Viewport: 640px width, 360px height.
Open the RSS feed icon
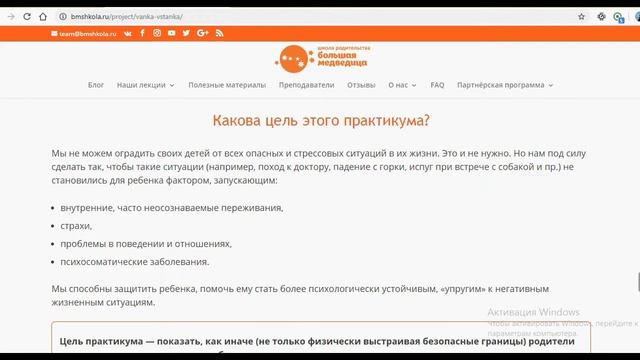pyautogui.click(x=220, y=33)
